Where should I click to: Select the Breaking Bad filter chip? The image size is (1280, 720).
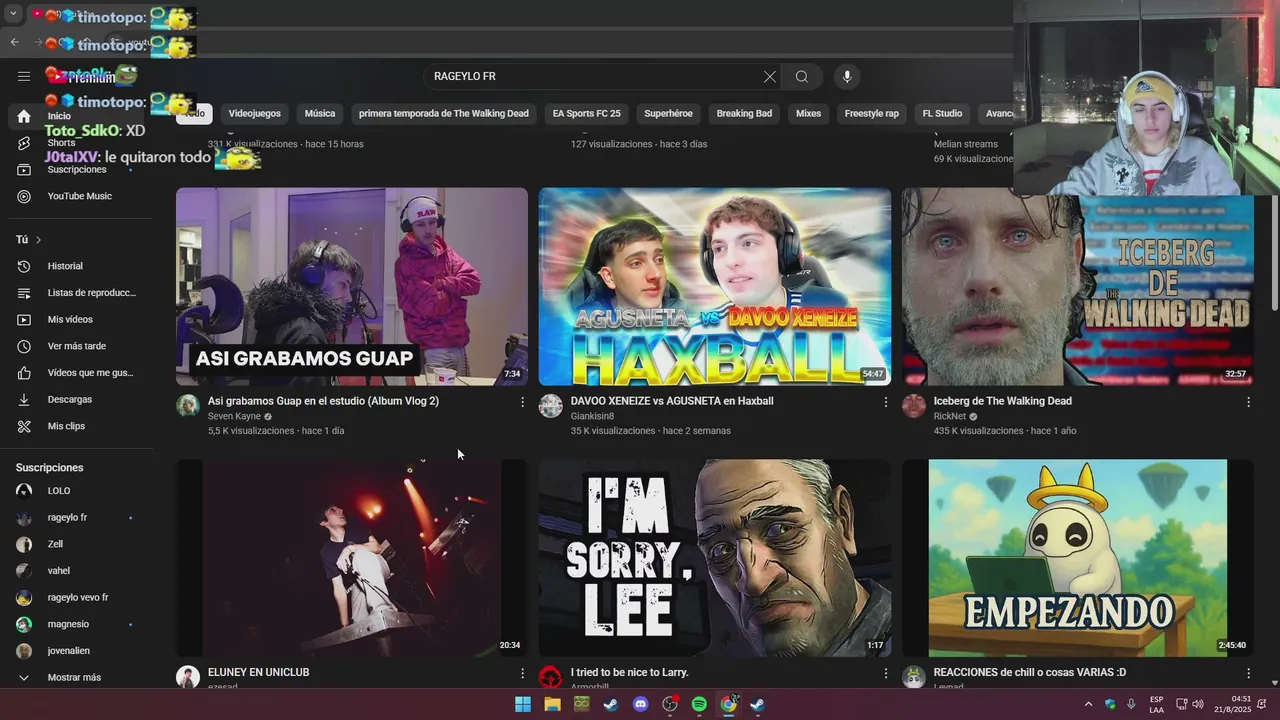[x=744, y=114]
